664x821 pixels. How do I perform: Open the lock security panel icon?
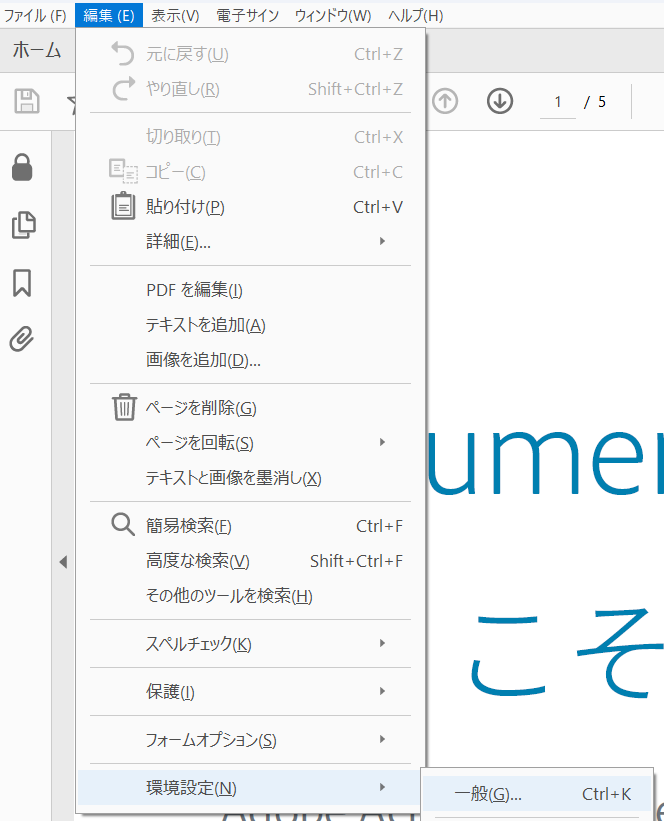22,168
